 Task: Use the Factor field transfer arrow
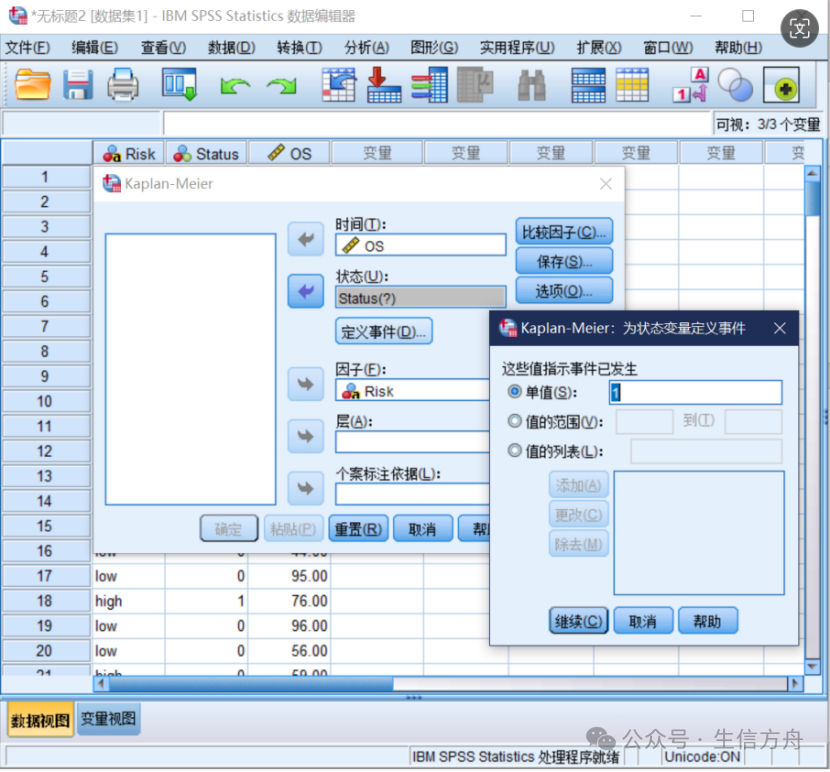tap(305, 384)
